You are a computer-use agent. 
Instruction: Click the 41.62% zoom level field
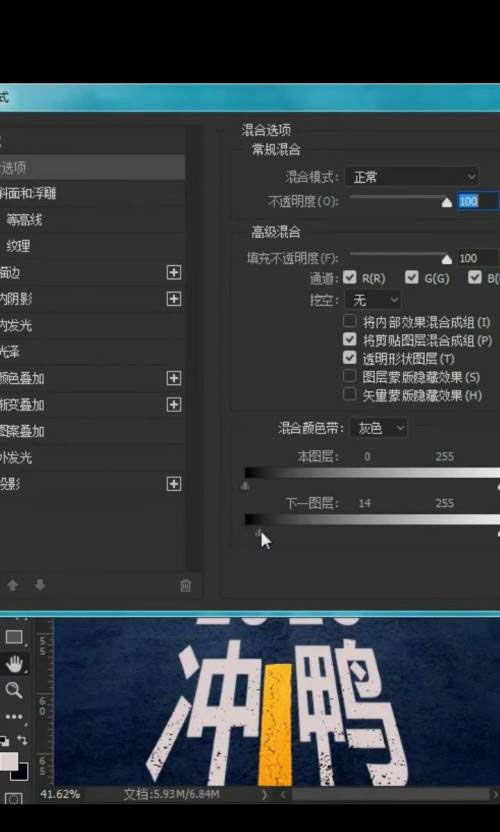tap(60, 794)
